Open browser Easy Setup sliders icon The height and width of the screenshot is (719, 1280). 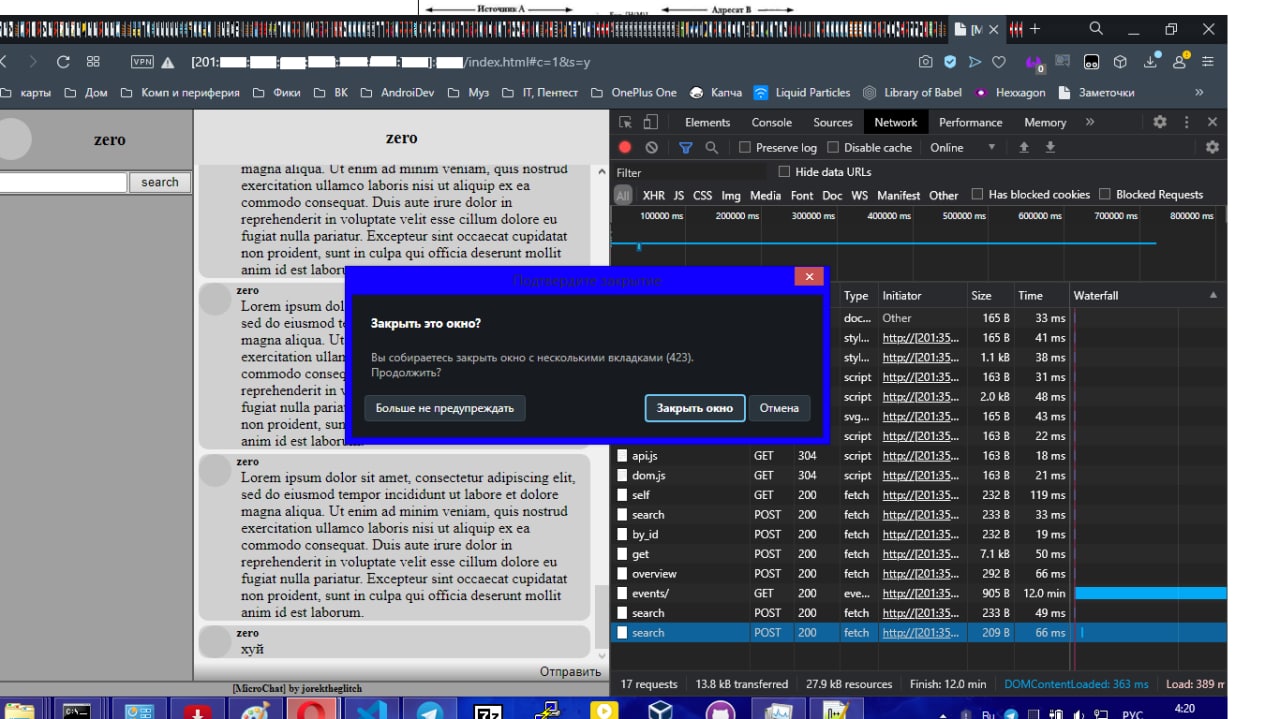pos(1208,62)
